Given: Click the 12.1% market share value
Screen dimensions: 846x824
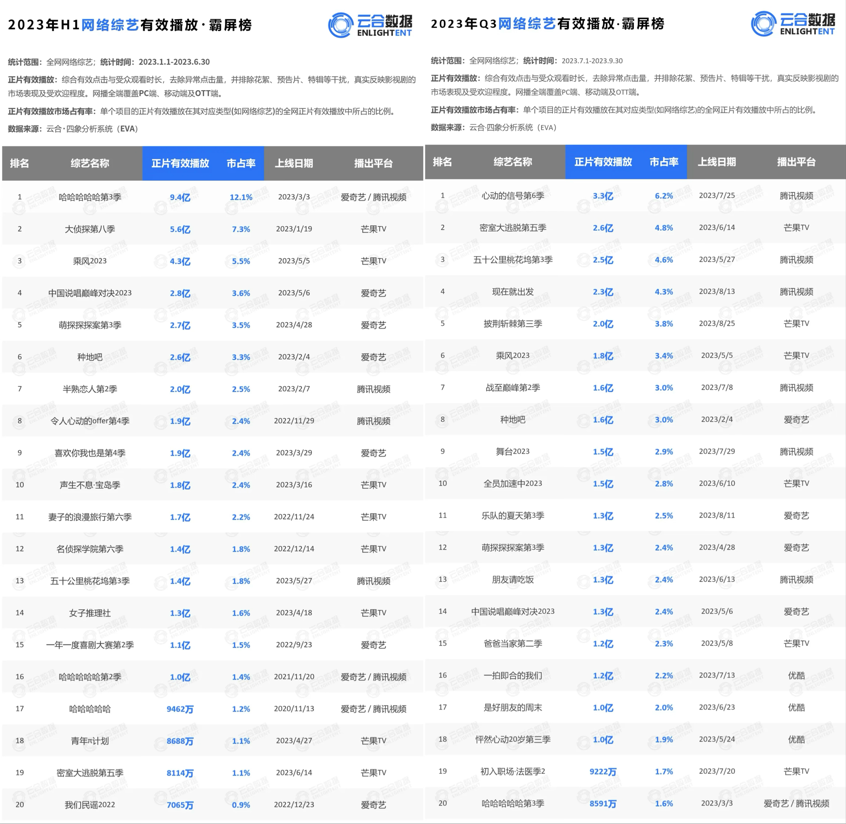Looking at the screenshot, I should tap(241, 197).
